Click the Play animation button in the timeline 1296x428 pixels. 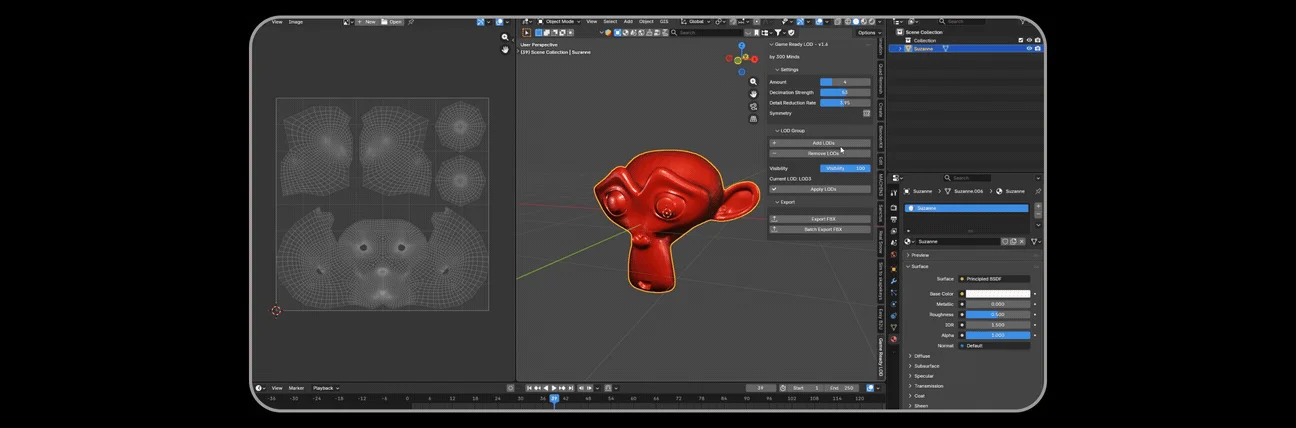(554, 387)
